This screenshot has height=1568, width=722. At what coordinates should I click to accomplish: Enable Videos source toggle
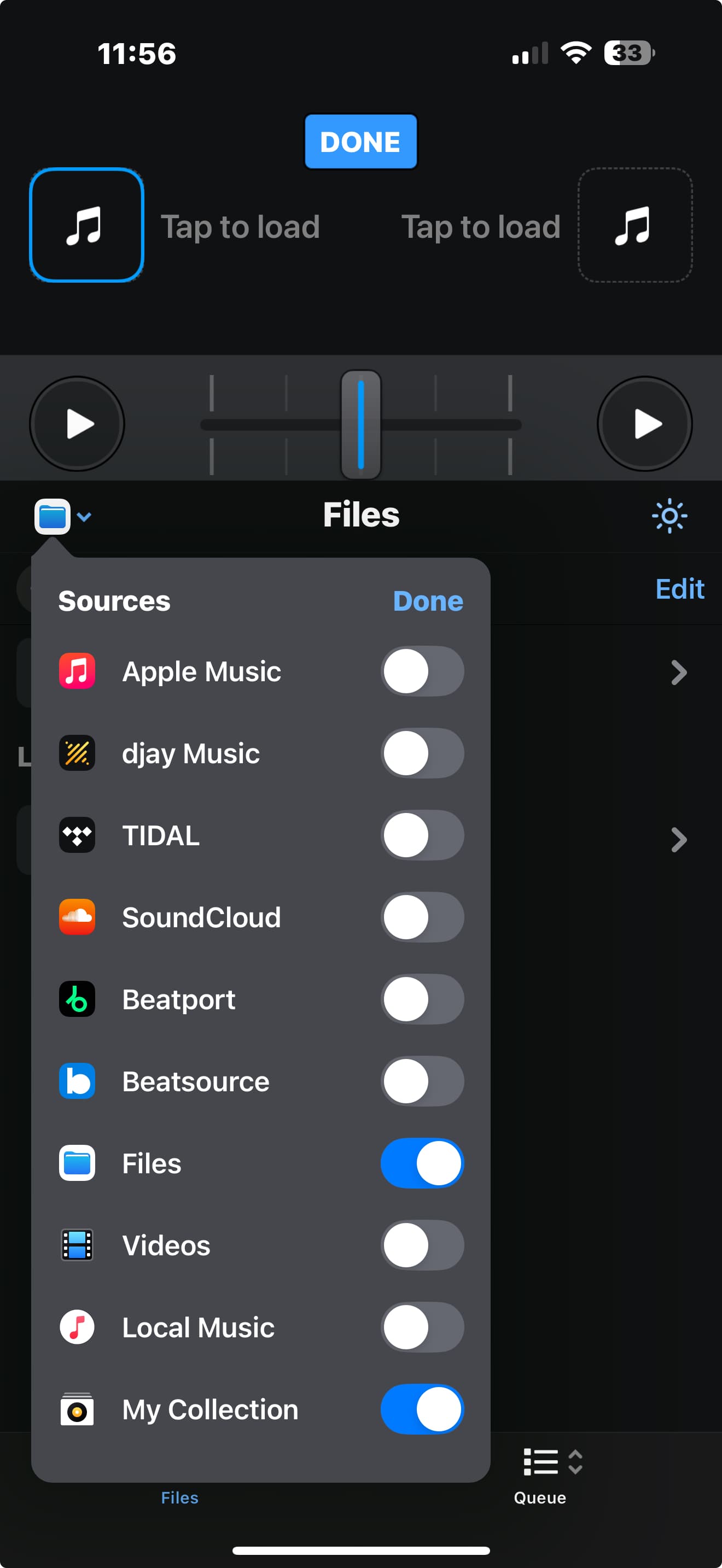[x=422, y=1245]
